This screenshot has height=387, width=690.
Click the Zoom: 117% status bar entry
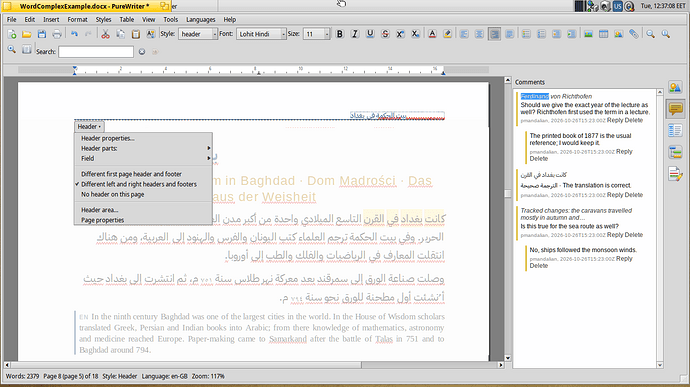point(208,376)
